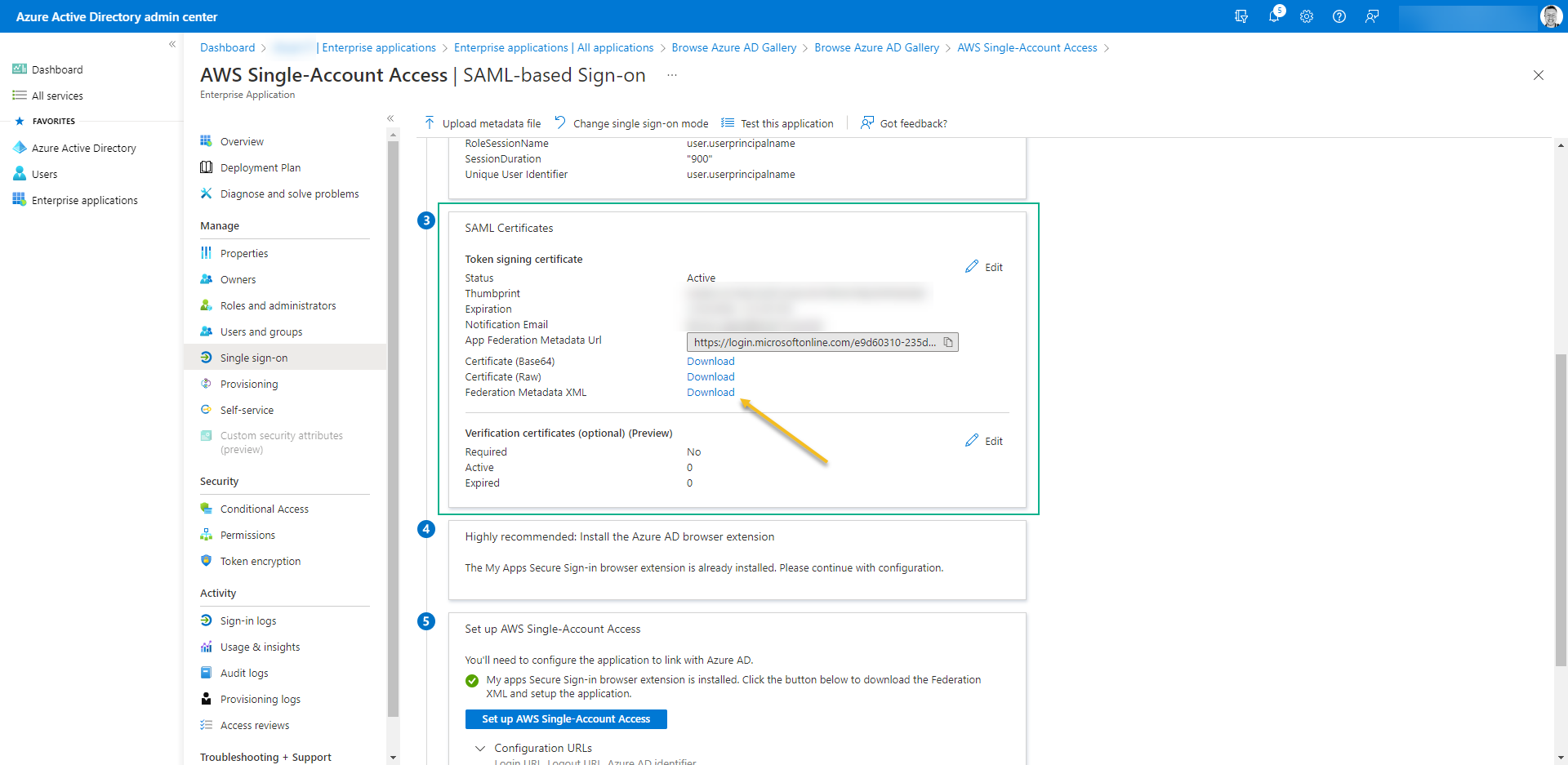The image size is (1568, 765).
Task: Edit the Token signing certificate
Action: [984, 267]
